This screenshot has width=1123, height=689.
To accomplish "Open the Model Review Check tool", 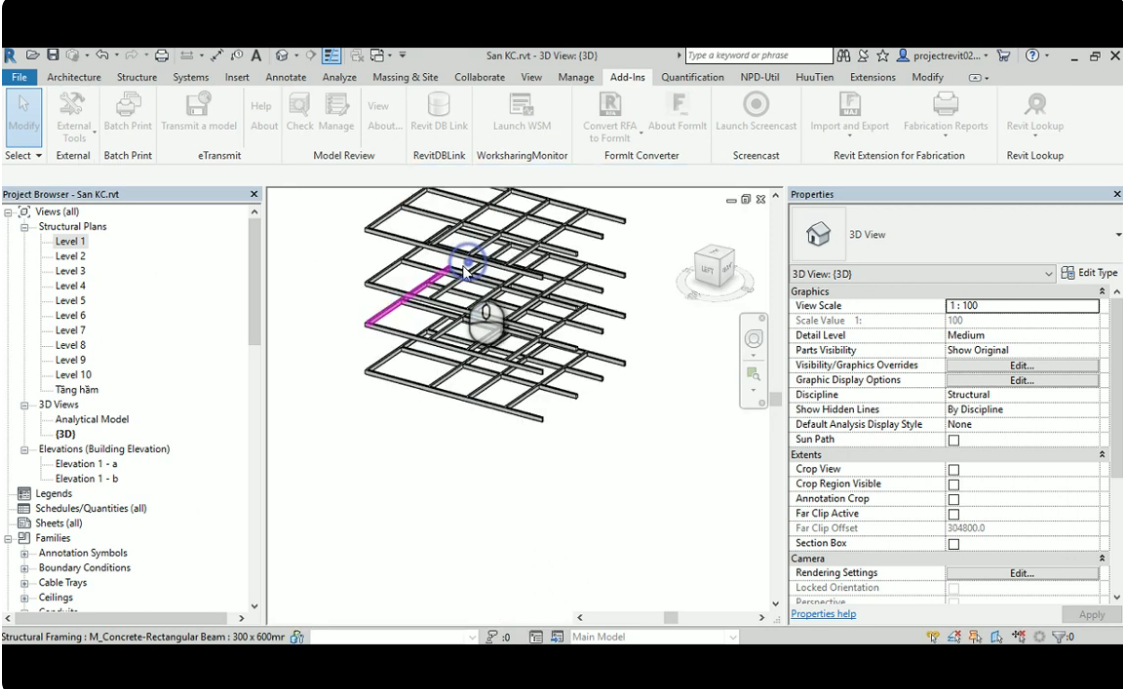I will pyautogui.click(x=299, y=112).
